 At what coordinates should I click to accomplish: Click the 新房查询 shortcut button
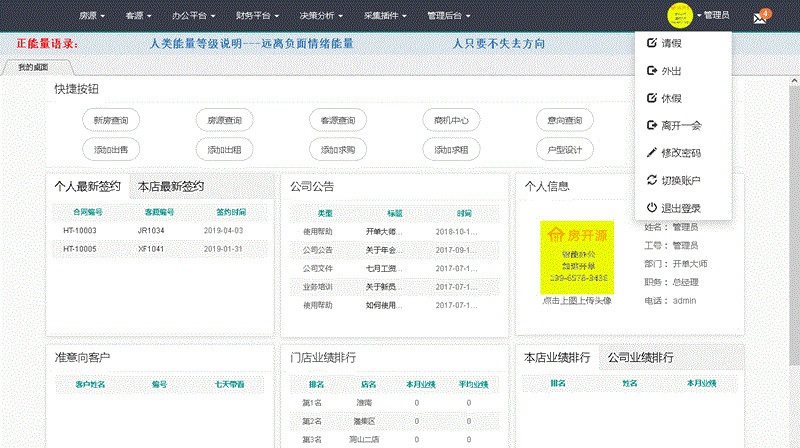[x=111, y=120]
